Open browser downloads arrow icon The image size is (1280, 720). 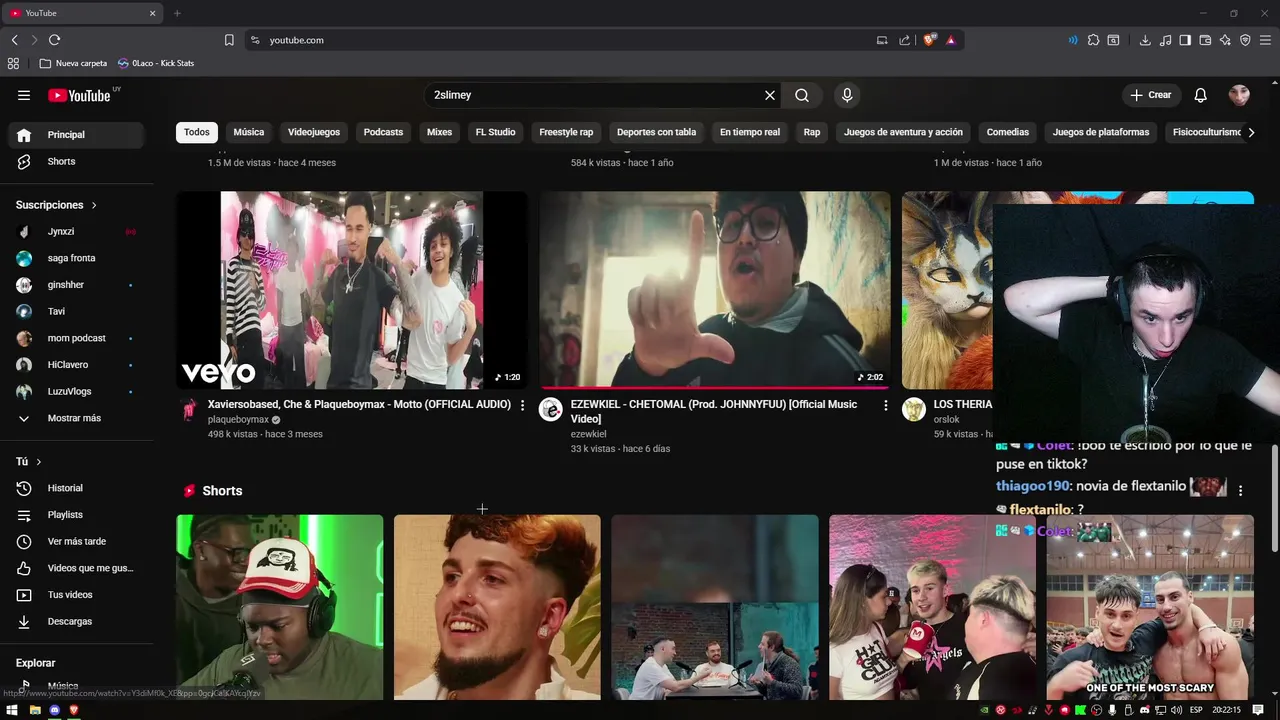(1145, 40)
